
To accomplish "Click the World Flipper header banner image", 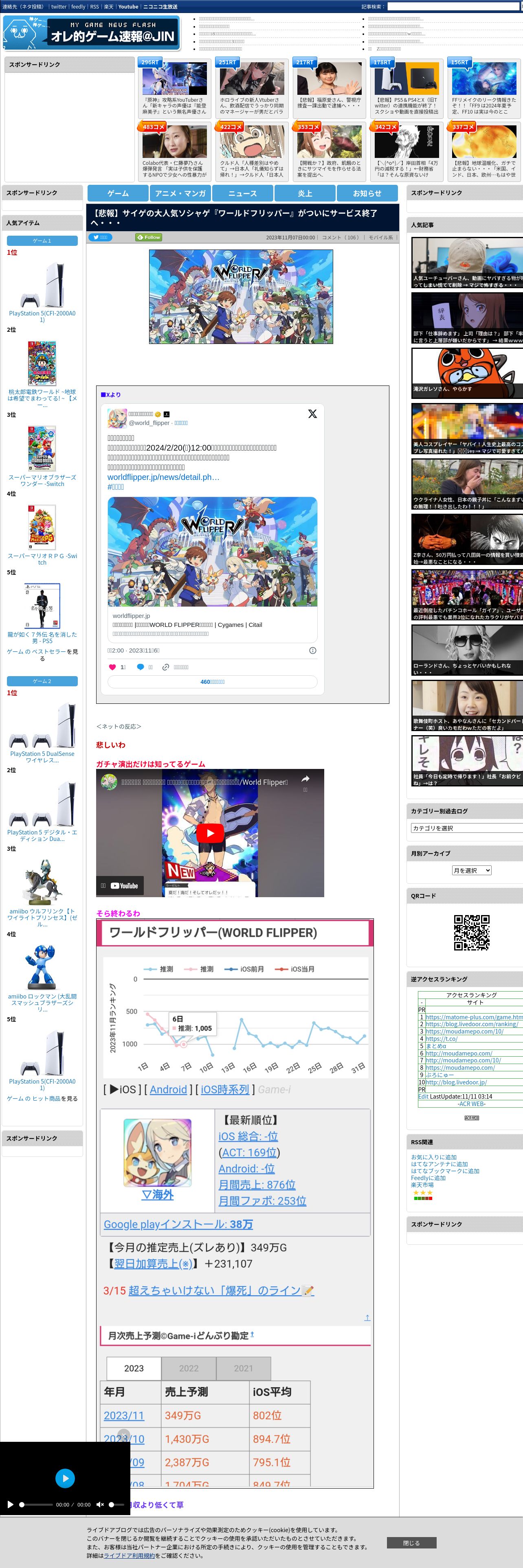I will click(x=241, y=296).
